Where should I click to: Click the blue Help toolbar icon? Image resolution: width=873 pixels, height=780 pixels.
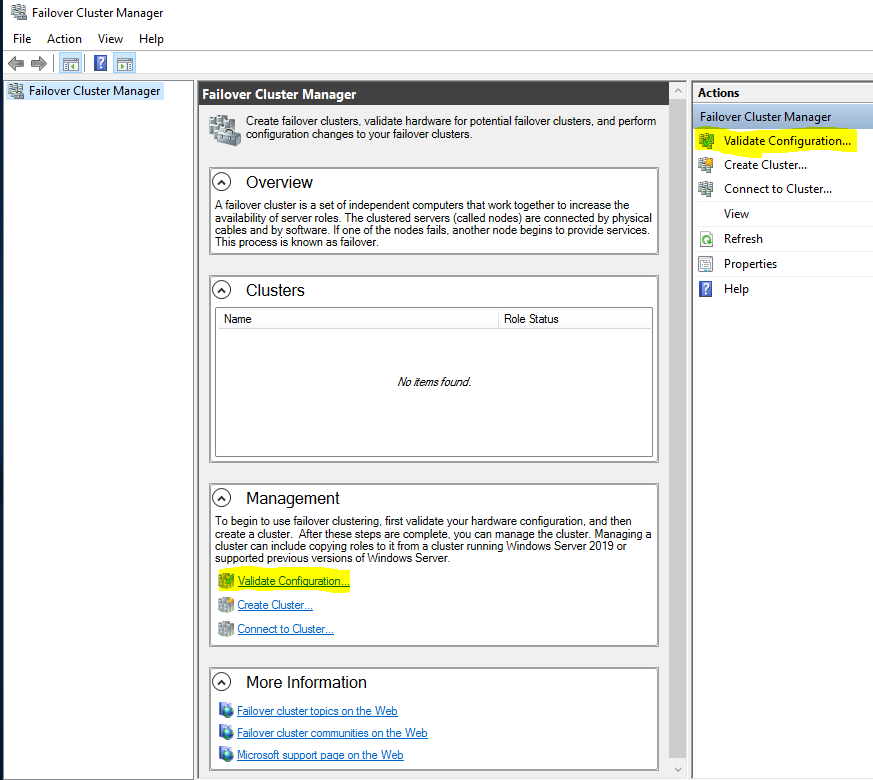pos(100,64)
